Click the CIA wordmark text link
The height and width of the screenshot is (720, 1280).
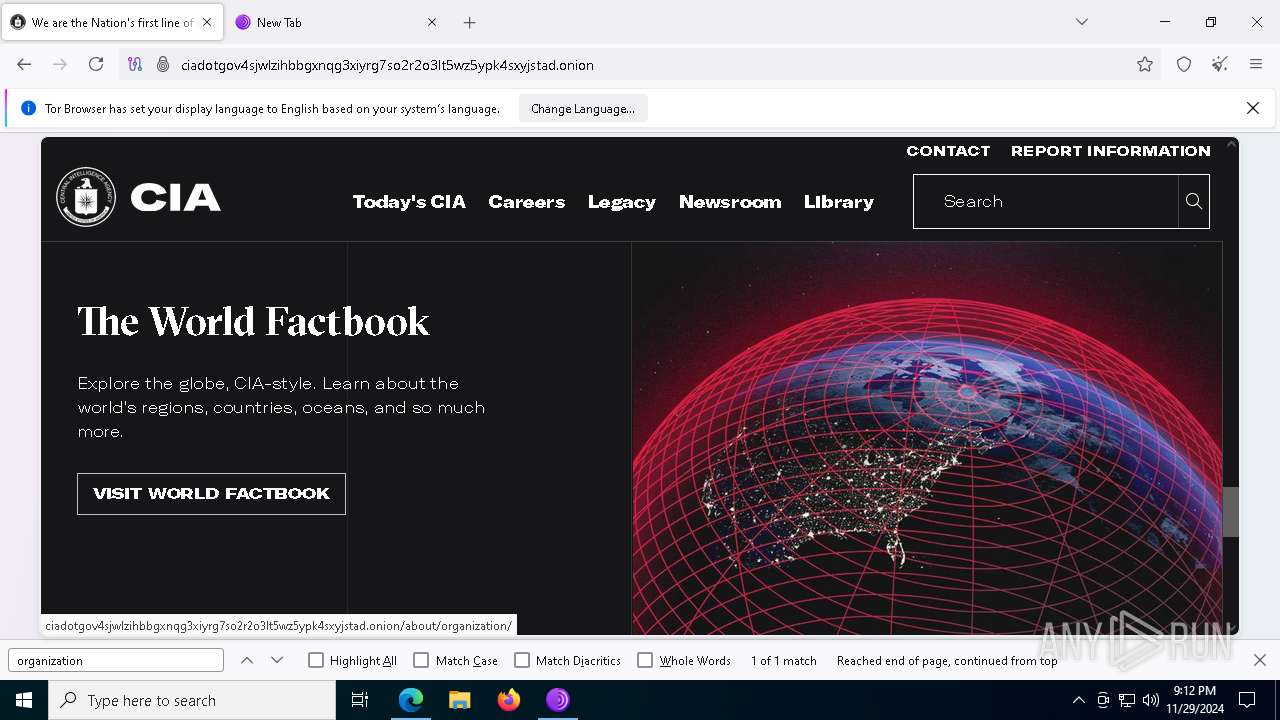175,198
